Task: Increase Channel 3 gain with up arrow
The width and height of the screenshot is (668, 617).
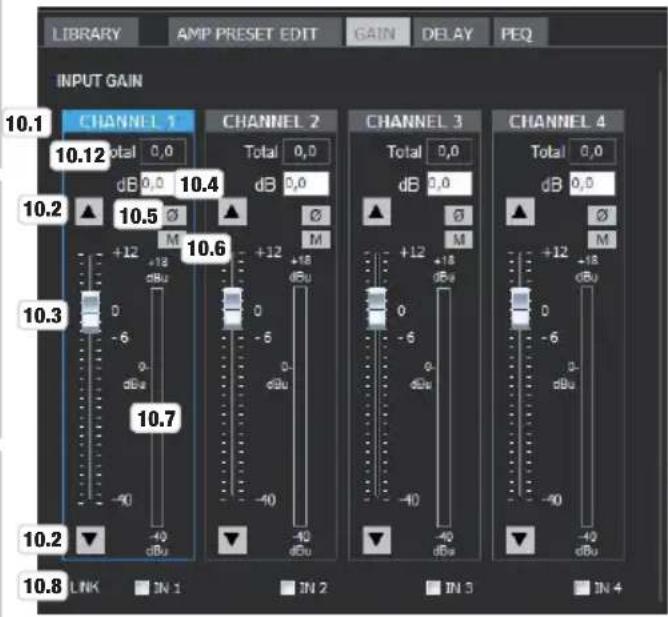Action: pos(377,211)
